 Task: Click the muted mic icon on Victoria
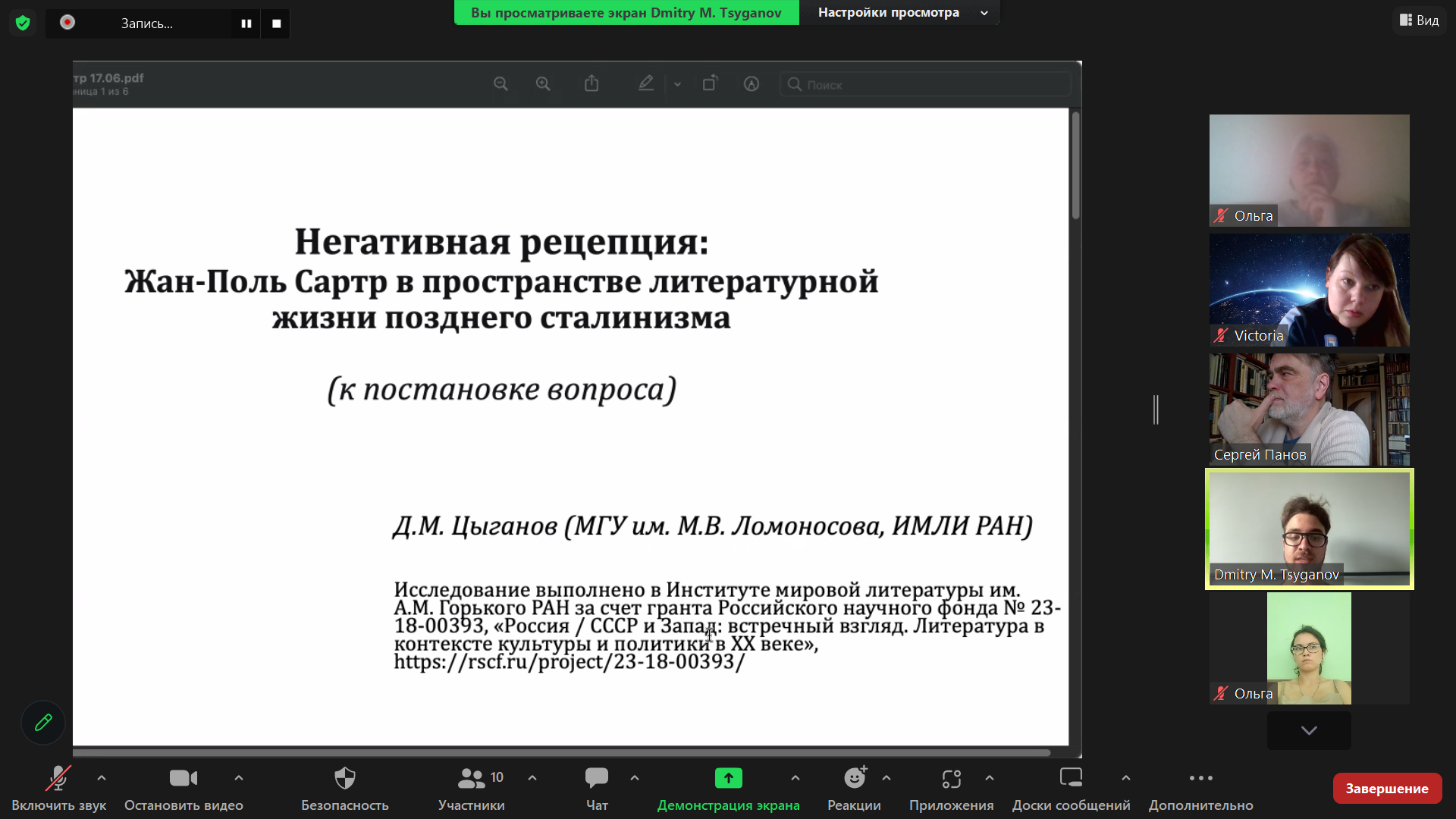(x=1221, y=335)
